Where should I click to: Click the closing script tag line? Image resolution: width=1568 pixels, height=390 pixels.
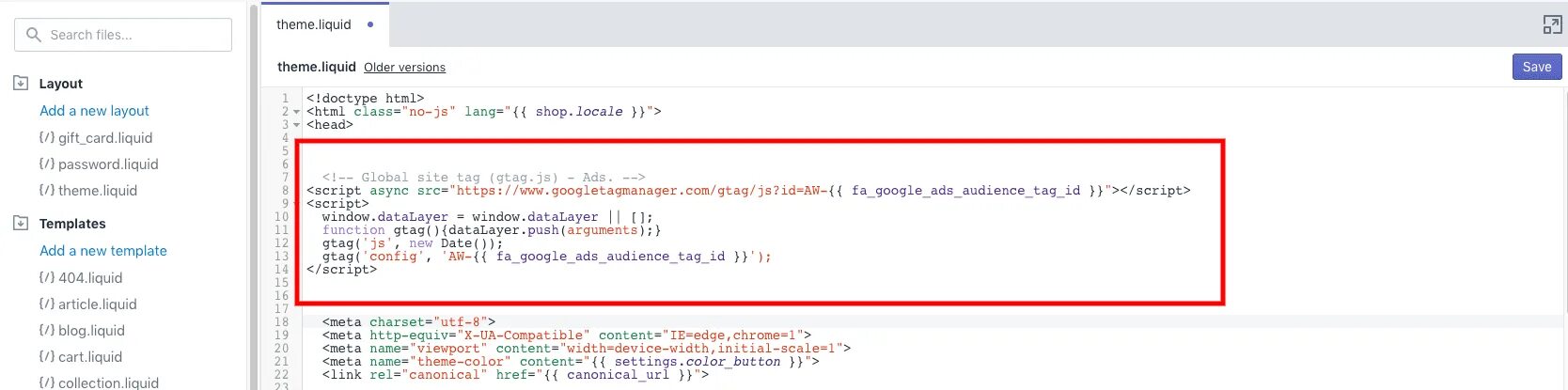pyautogui.click(x=341, y=270)
